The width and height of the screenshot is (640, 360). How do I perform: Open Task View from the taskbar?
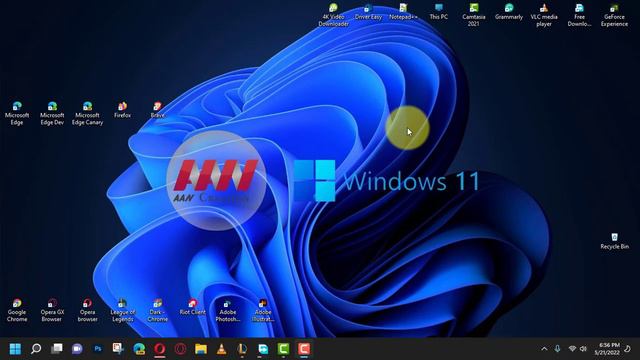click(x=57, y=349)
